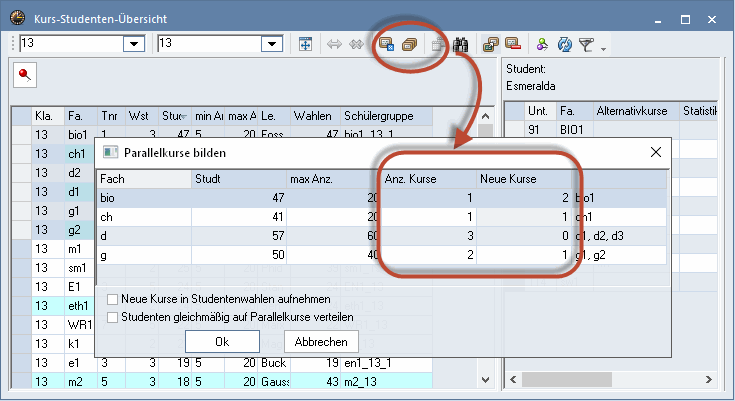Screen dimensions: 735x401
Task: Click the m2_13 Schülergruppe cell
Action: click(x=386, y=382)
